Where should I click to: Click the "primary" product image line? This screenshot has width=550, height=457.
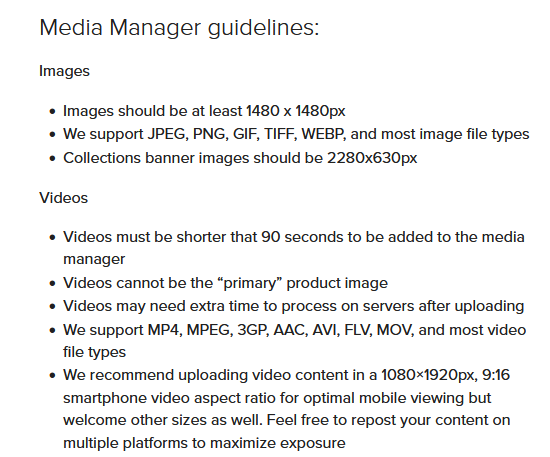pos(226,283)
